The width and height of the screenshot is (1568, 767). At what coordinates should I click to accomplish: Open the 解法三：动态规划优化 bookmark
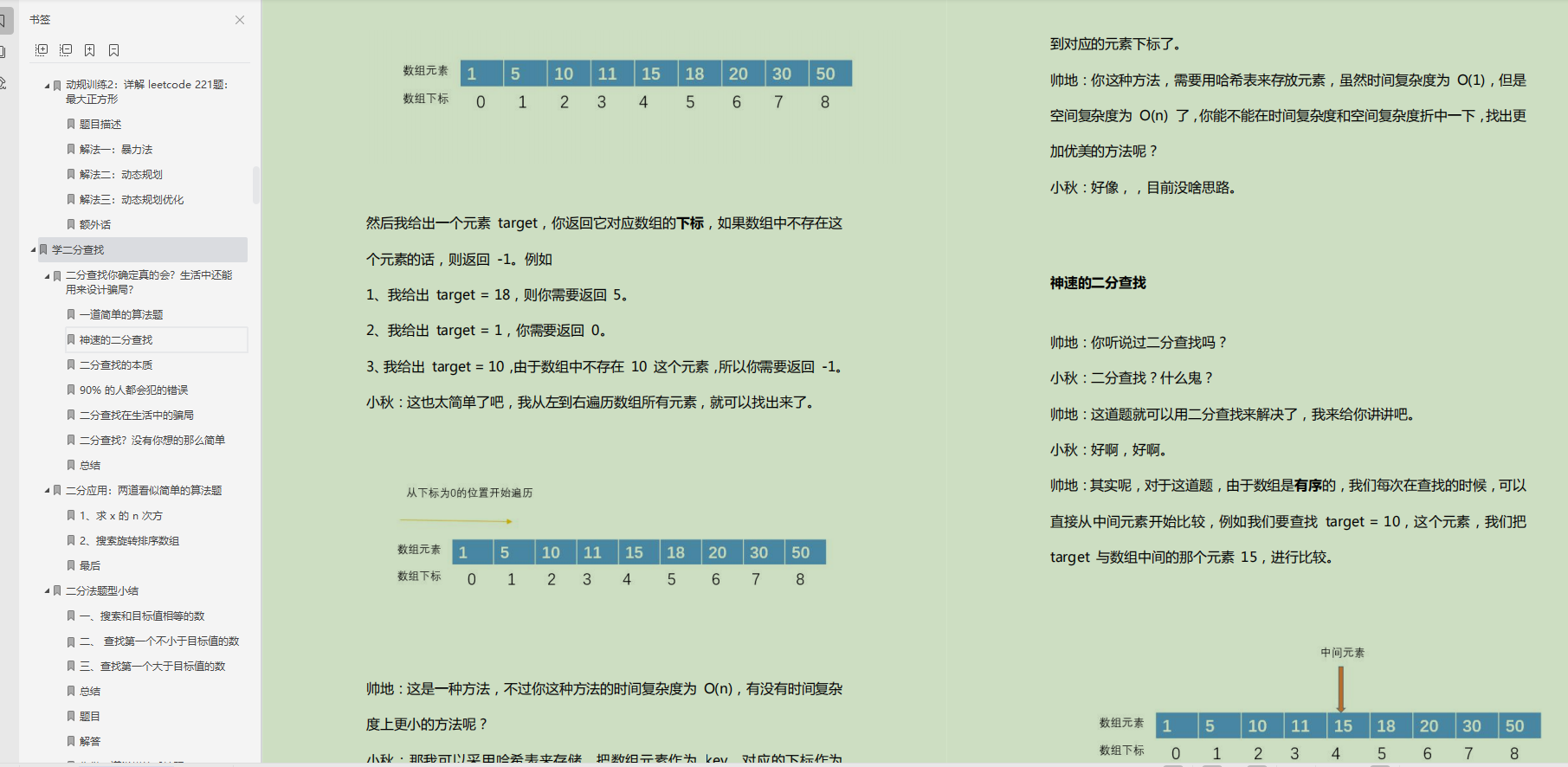[132, 199]
